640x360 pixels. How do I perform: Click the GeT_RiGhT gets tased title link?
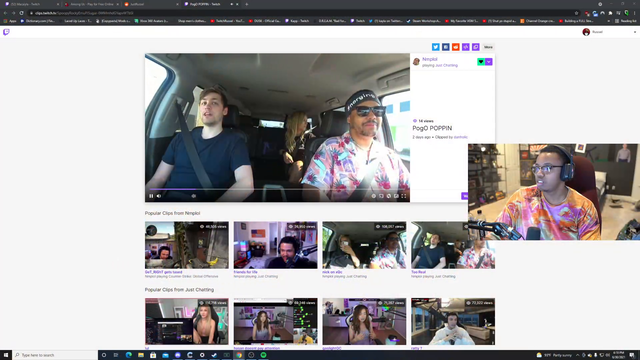(x=164, y=272)
